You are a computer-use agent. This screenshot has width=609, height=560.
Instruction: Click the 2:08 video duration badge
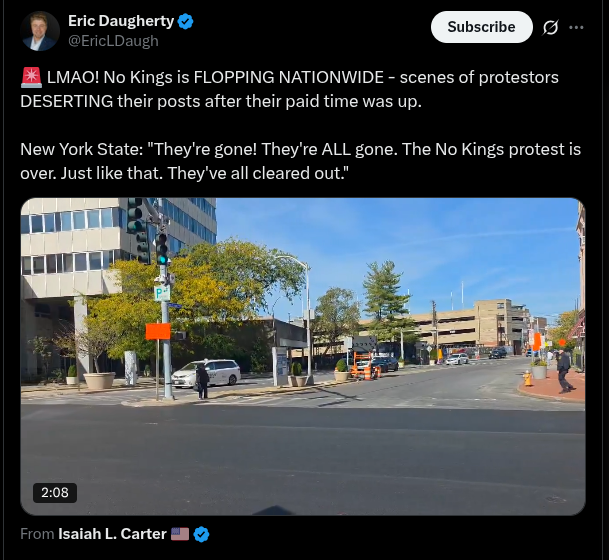(x=55, y=493)
